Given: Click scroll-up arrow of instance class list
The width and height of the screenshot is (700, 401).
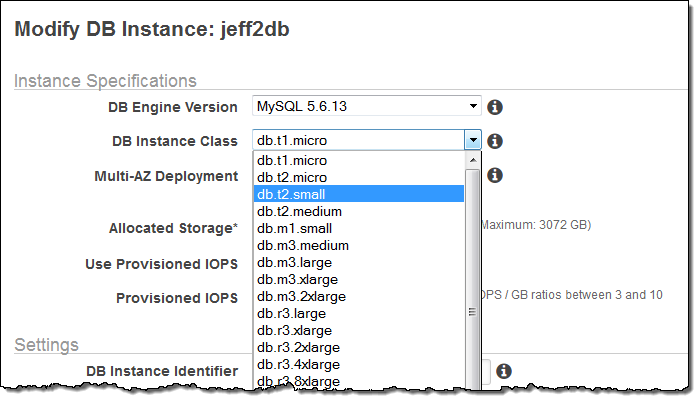Looking at the screenshot, I should tap(473, 160).
